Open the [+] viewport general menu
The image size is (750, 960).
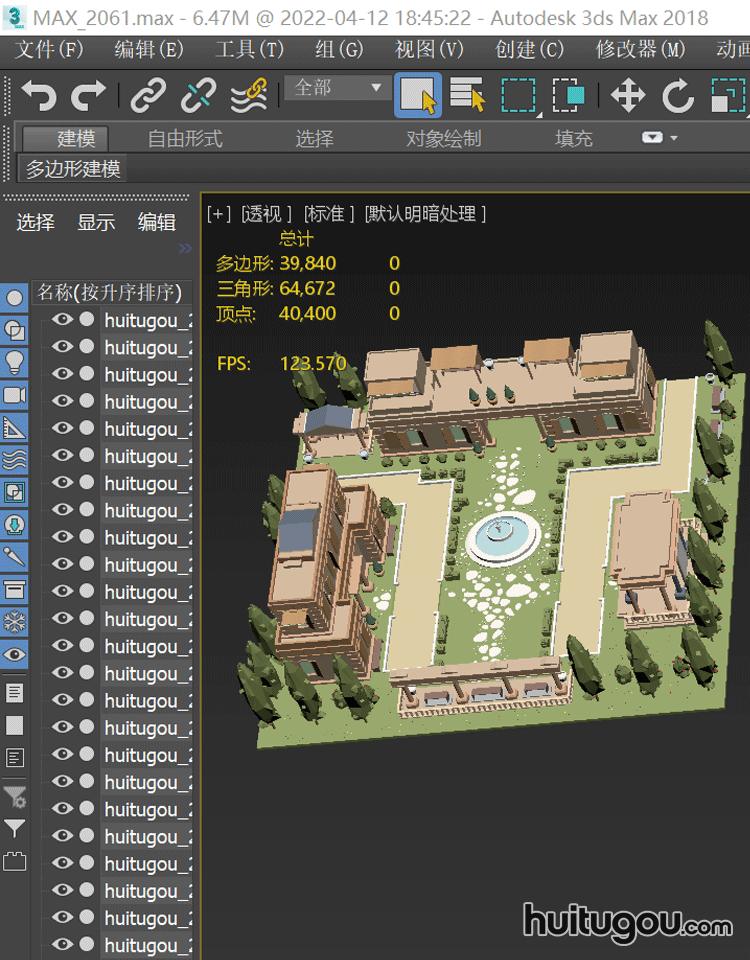[218, 213]
